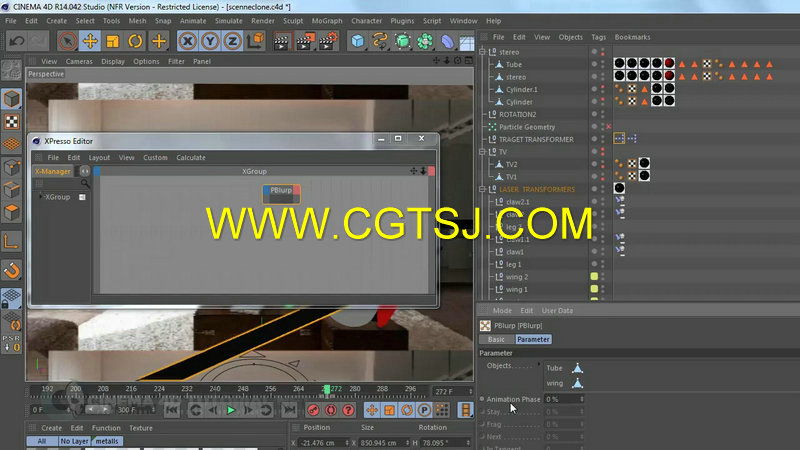The image size is (800, 450).
Task: Collapse the LASER TRANSFORMERS group
Action: (x=482, y=189)
